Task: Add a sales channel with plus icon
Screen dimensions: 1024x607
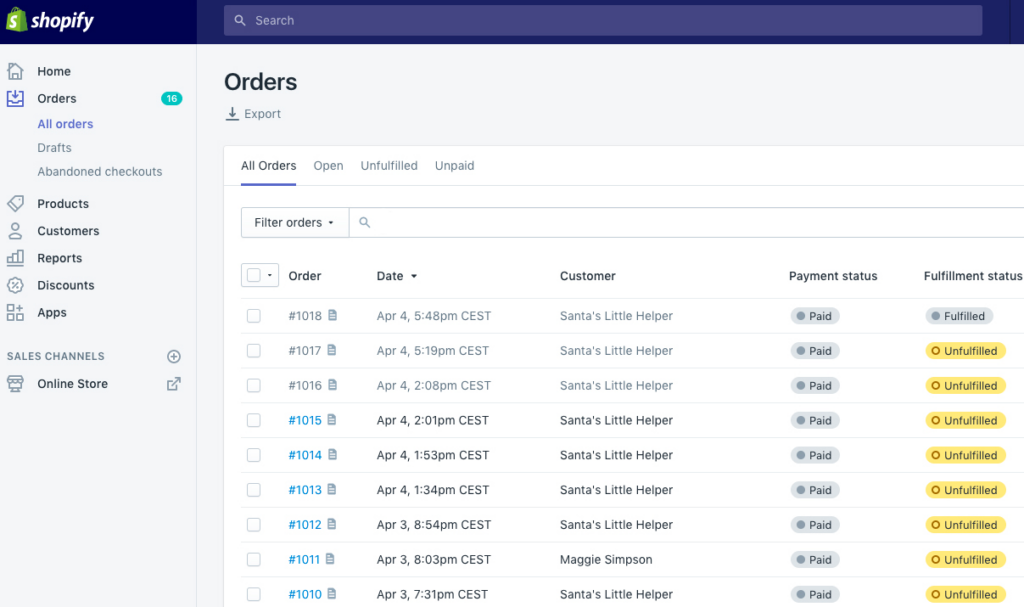Action: pyautogui.click(x=174, y=356)
